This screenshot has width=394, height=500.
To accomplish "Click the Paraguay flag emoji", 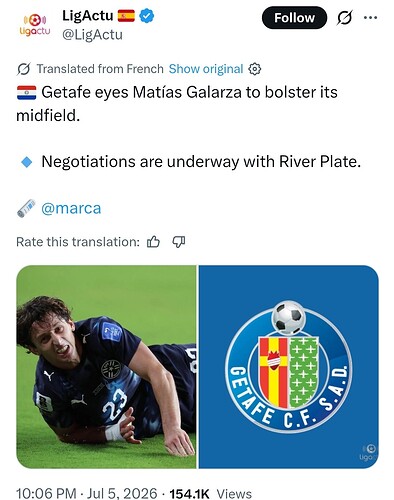I will click(27, 93).
